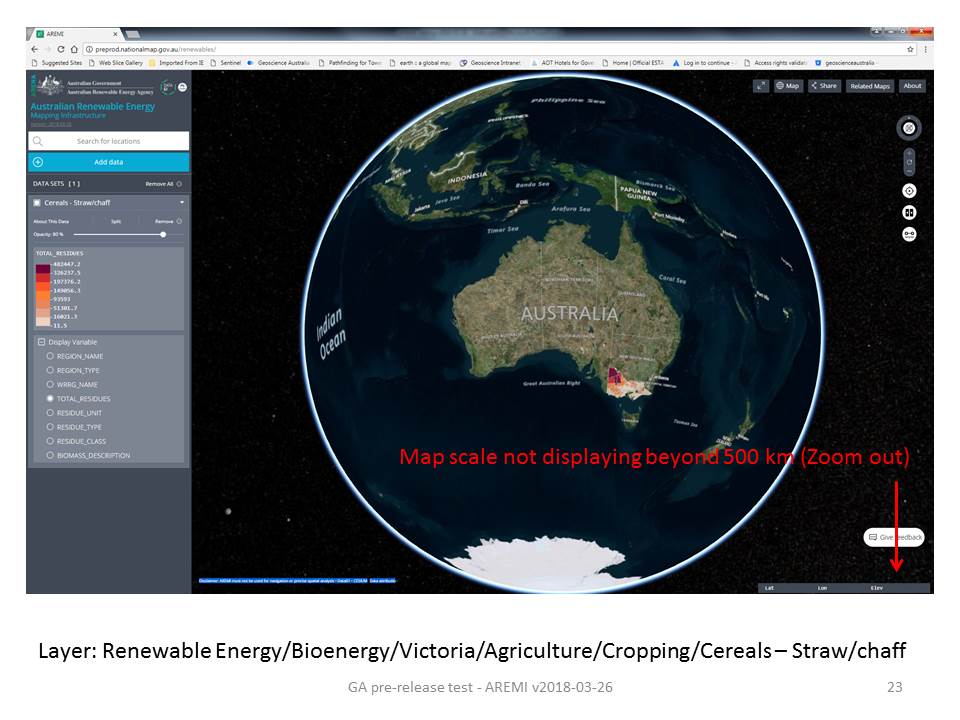Viewport: 960px width, 720px height.
Task: Adjust the layer opacity slider
Action: [163, 234]
